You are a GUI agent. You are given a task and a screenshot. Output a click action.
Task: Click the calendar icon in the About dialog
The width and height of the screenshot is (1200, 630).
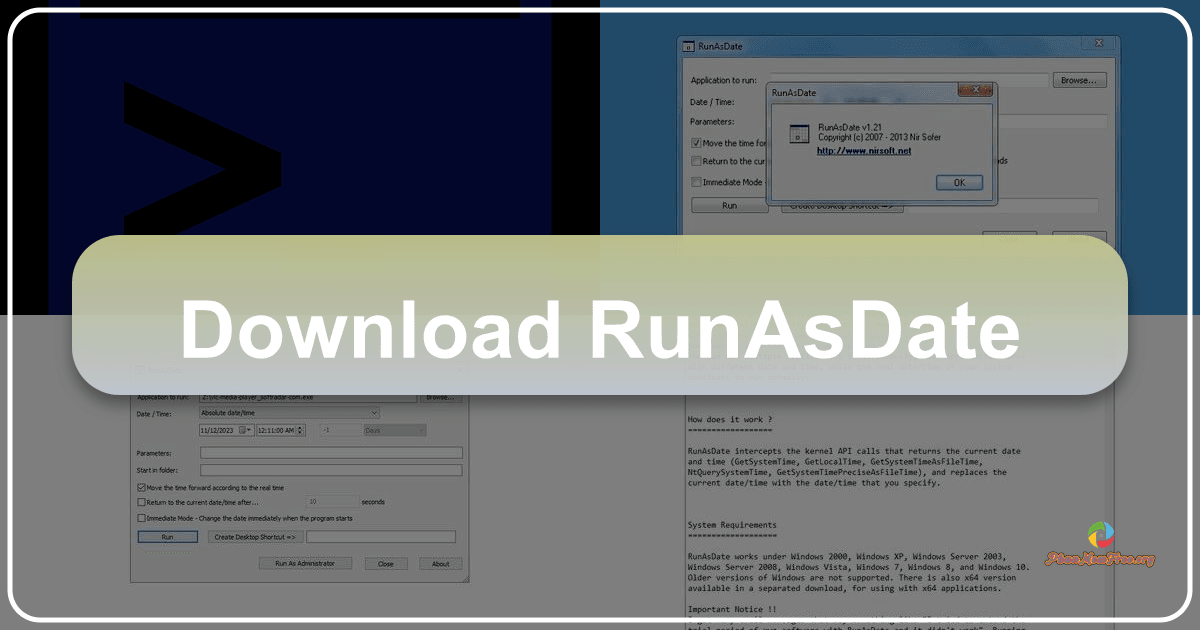pyautogui.click(x=800, y=133)
